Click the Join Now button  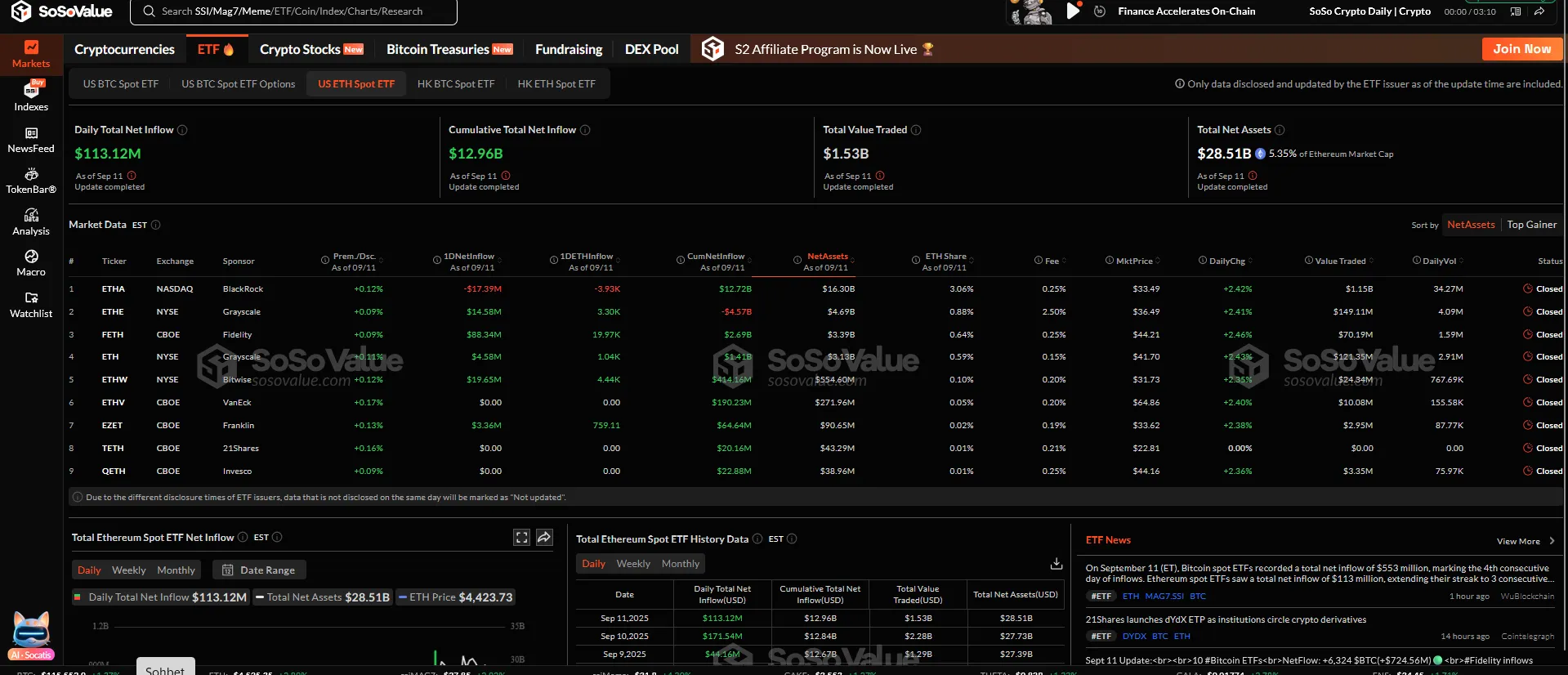coord(1522,49)
